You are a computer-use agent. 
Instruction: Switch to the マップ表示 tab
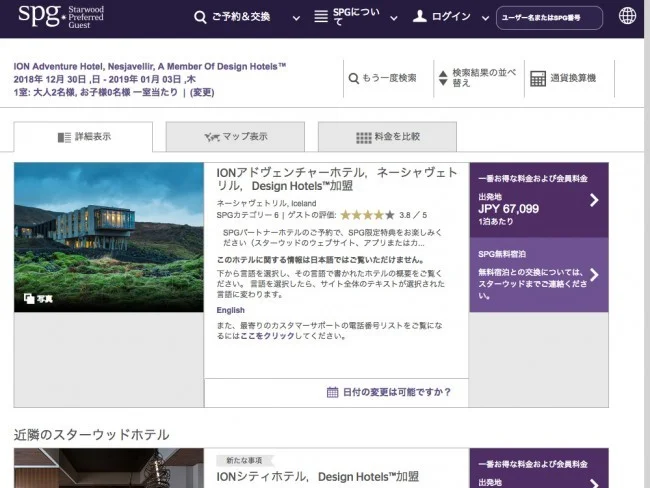click(x=235, y=137)
